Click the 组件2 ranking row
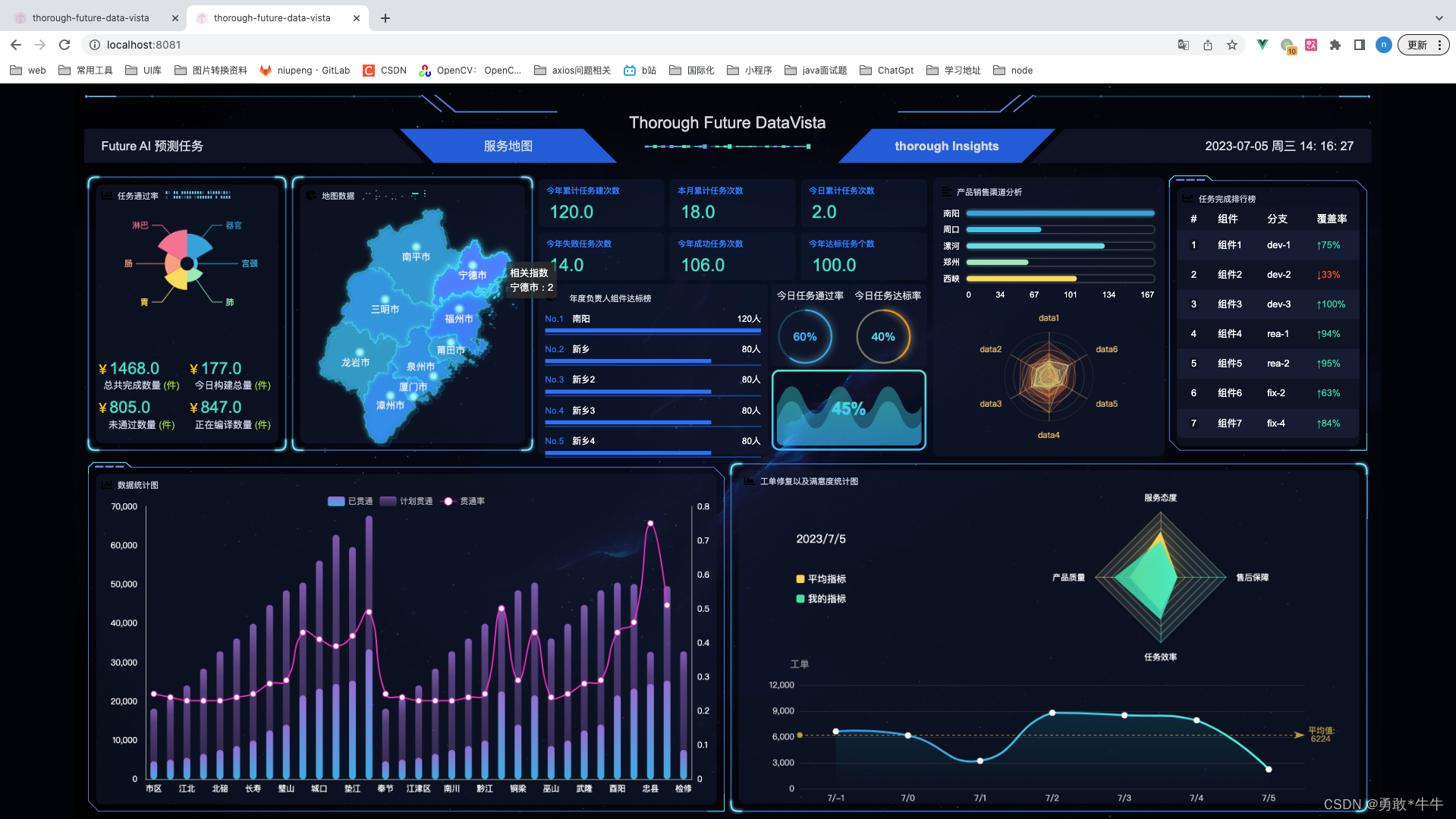 pos(1268,275)
